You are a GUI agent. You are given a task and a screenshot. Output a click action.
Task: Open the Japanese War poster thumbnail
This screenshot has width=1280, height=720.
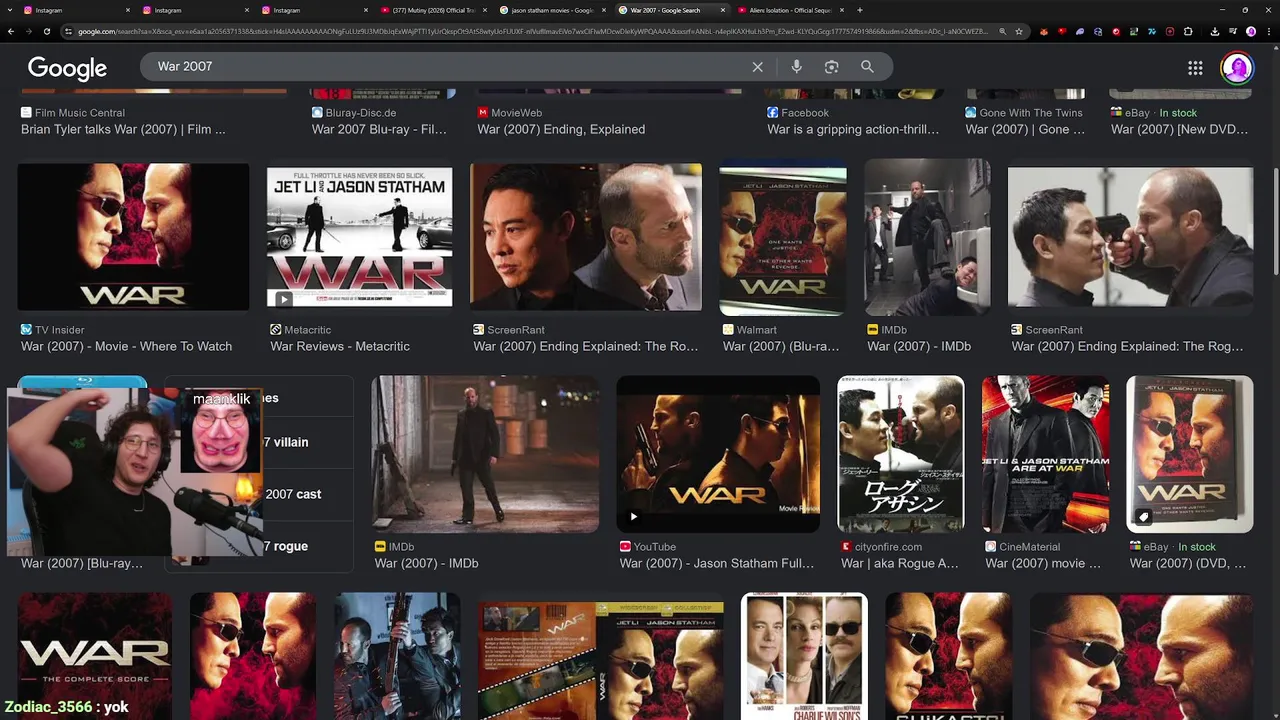(901, 454)
